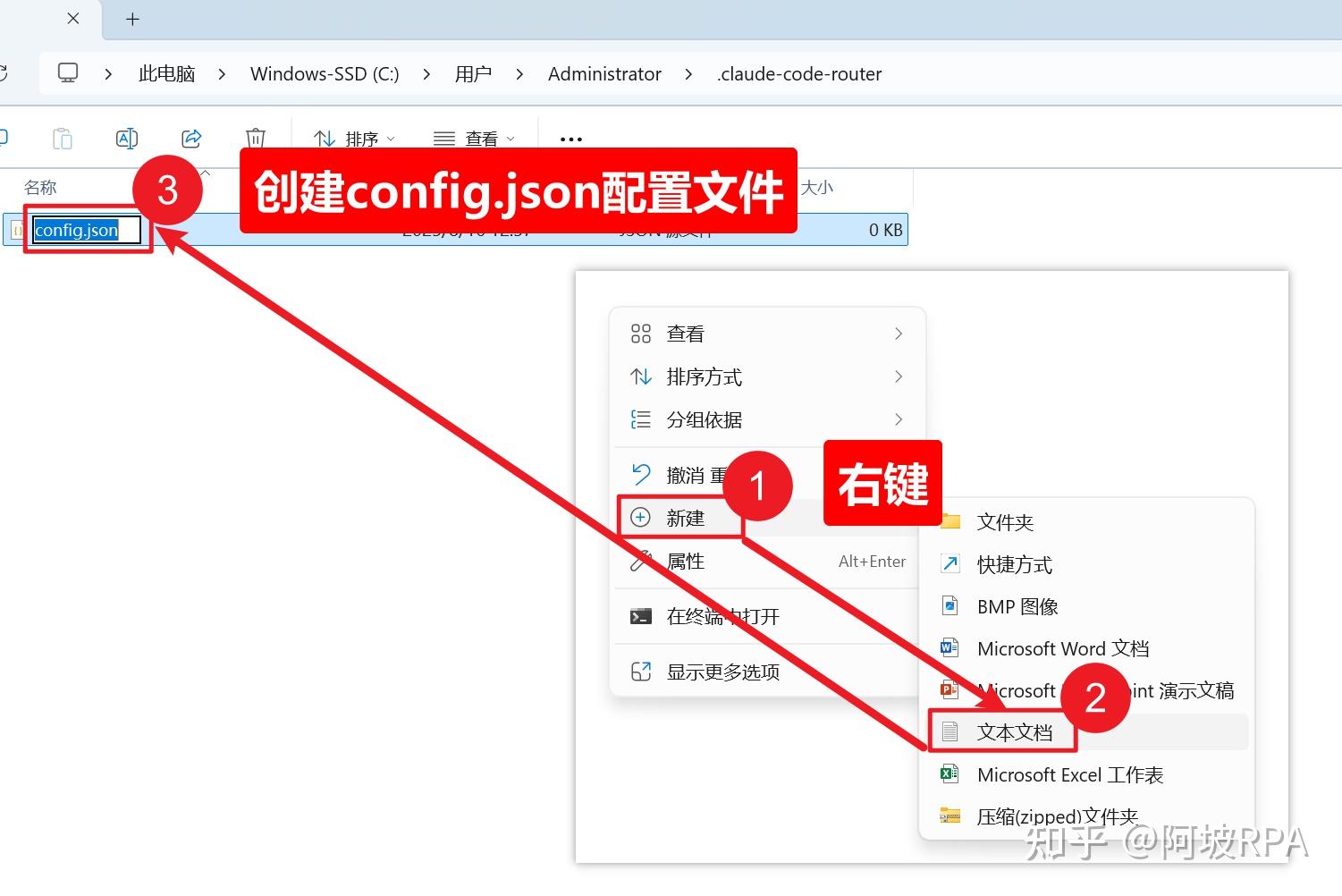Click the JSON file icon beside config.json

point(20,229)
